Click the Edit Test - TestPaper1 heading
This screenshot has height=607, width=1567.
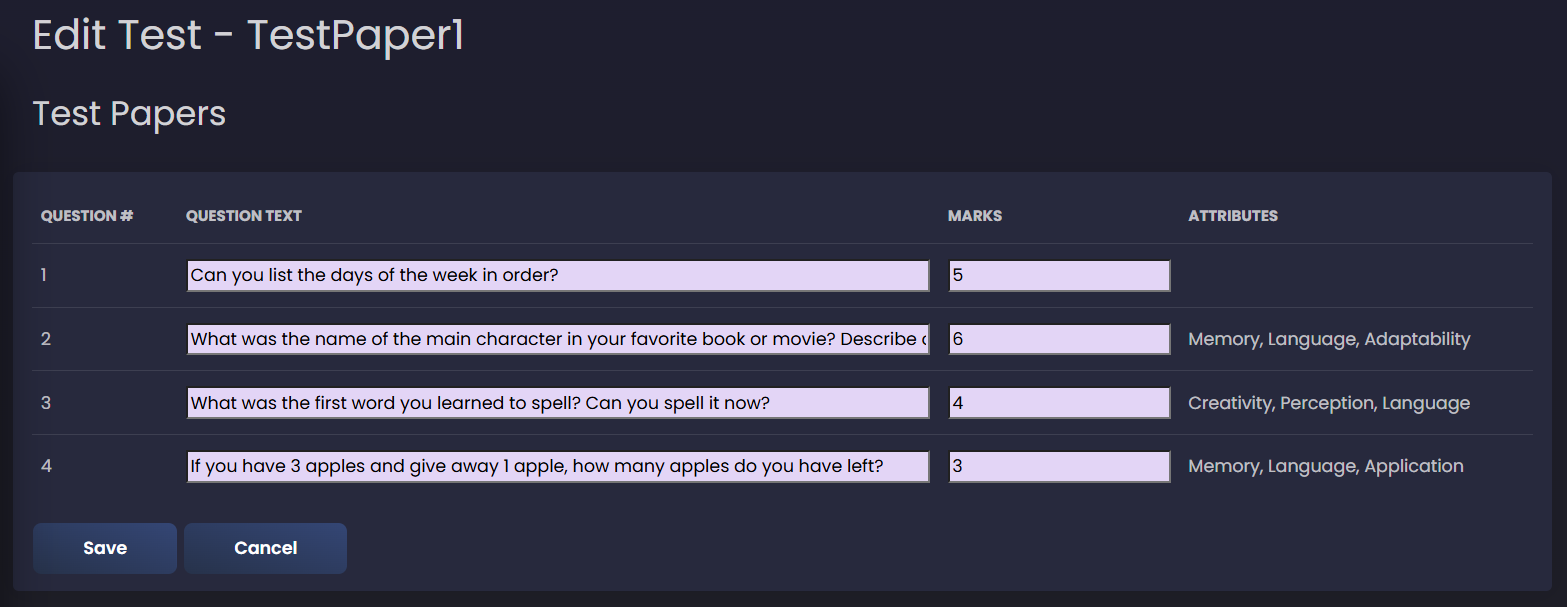tap(248, 35)
